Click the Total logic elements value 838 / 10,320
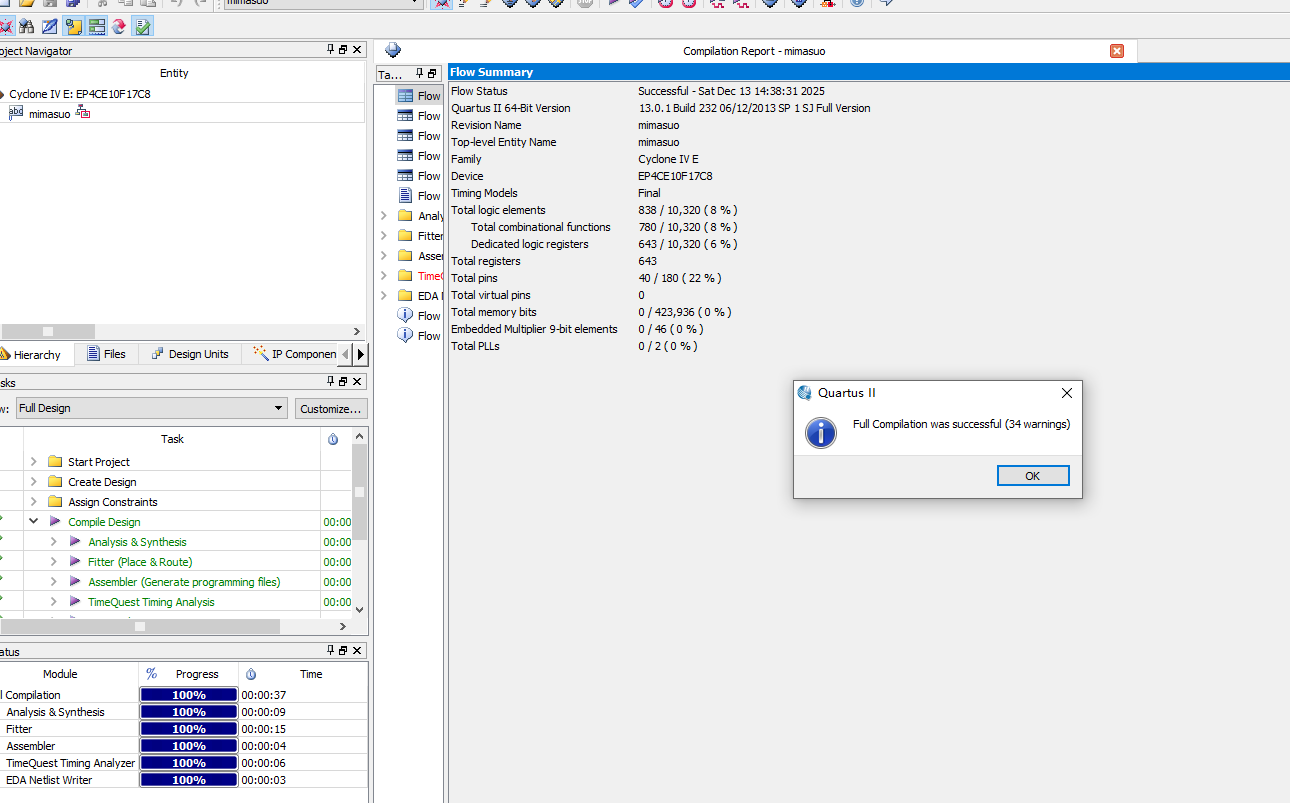Image resolution: width=1290 pixels, height=803 pixels. click(688, 210)
